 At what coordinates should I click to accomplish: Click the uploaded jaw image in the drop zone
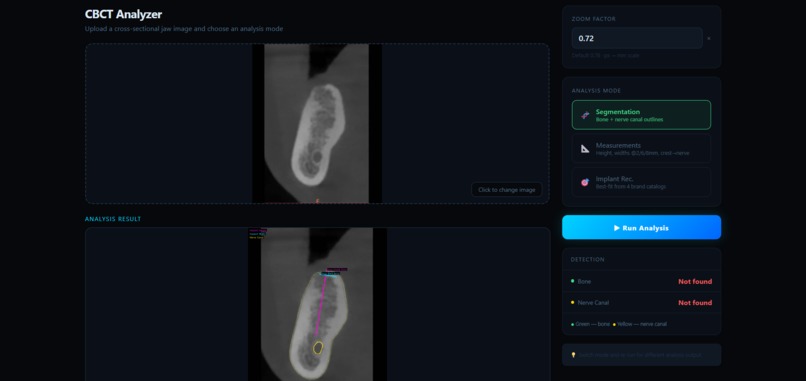pyautogui.click(x=317, y=123)
